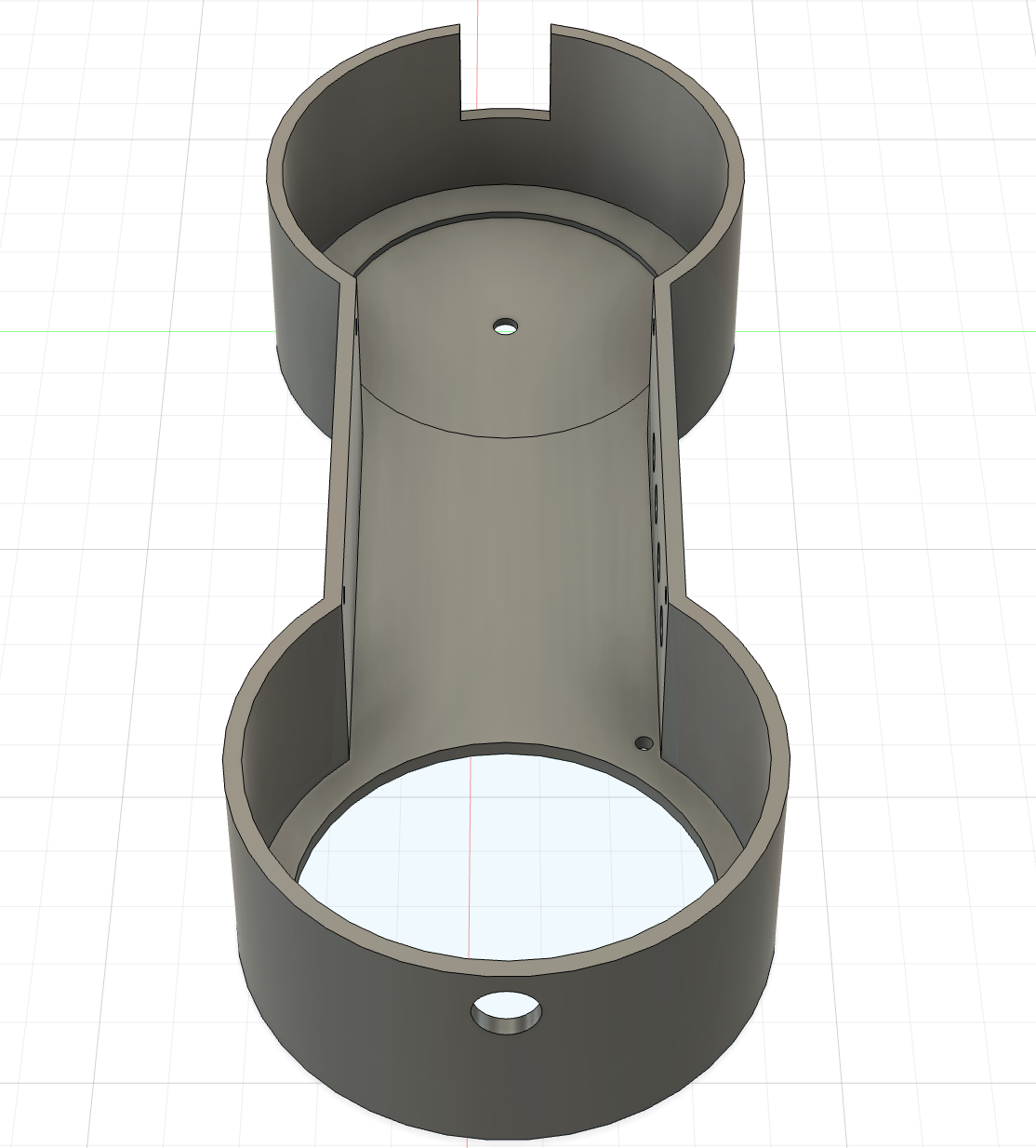The image size is (1036, 1148).
Task: Click the rectangular notch bottom edge at top
Action: pos(507,115)
